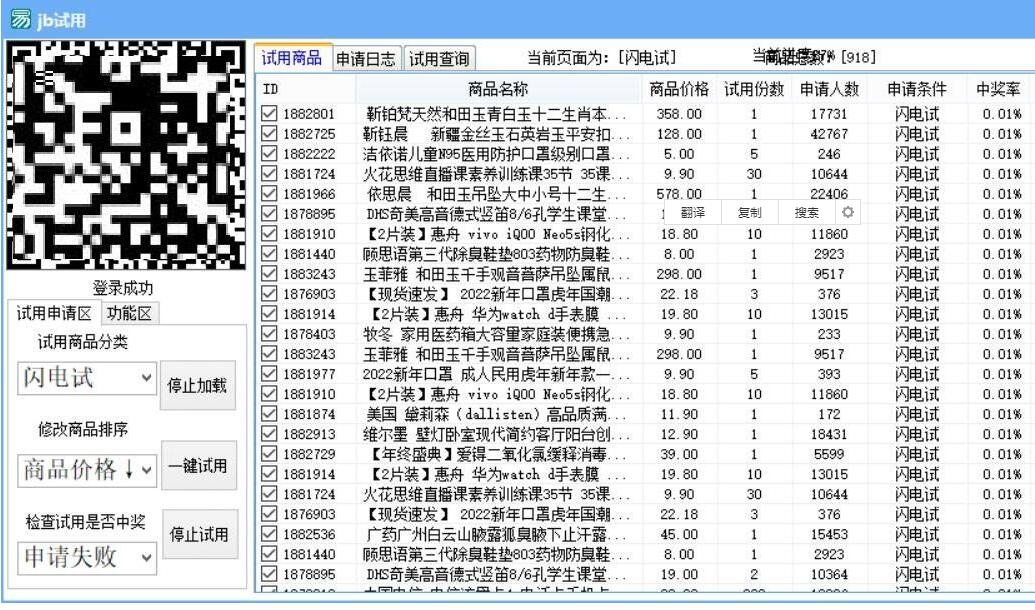
Task: Toggle checkbox for item 1881977
Action: point(269,374)
